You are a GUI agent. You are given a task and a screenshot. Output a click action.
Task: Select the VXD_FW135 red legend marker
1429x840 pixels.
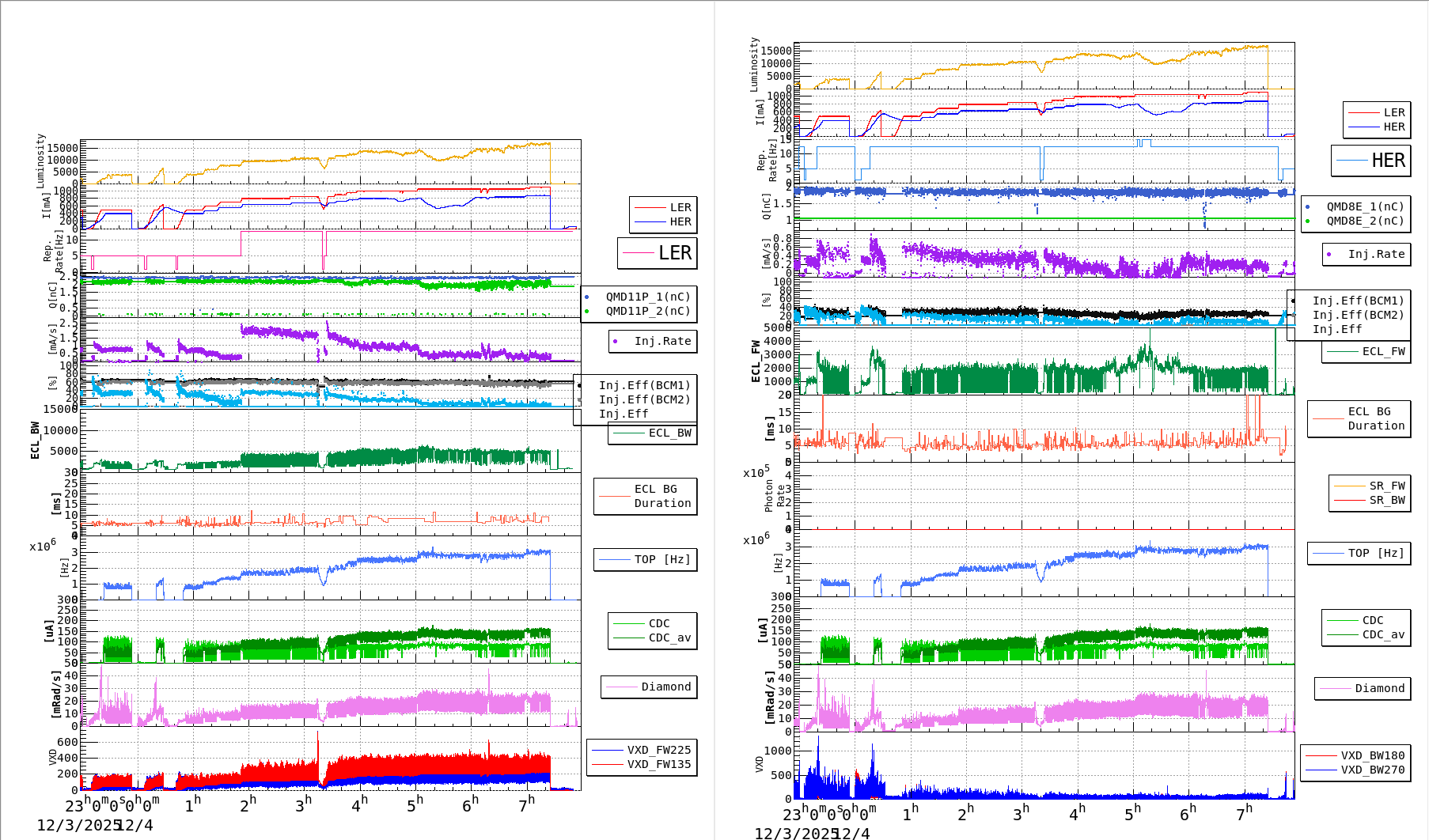[608, 765]
